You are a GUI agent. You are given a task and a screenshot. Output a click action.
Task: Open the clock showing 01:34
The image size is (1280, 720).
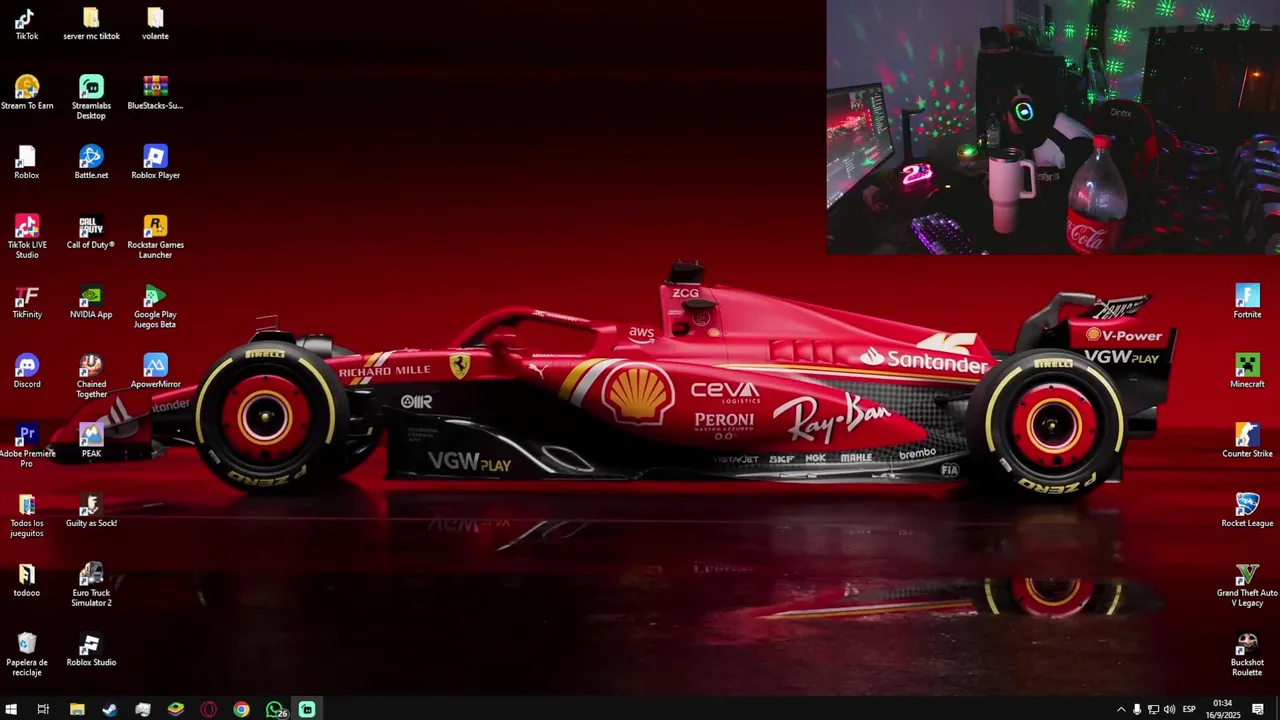[x=1222, y=709]
